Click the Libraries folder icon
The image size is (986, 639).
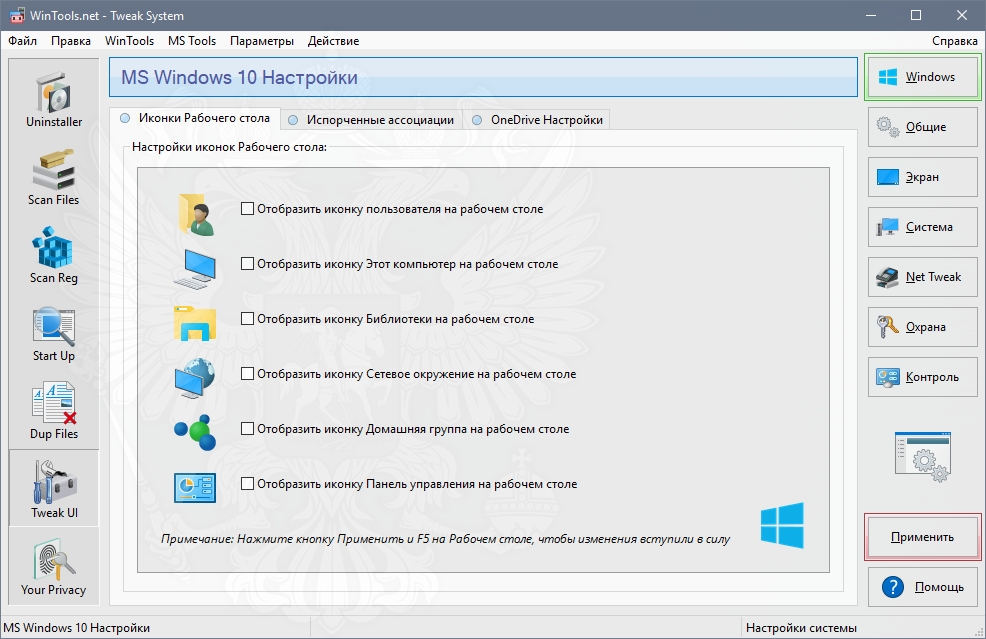pos(195,323)
